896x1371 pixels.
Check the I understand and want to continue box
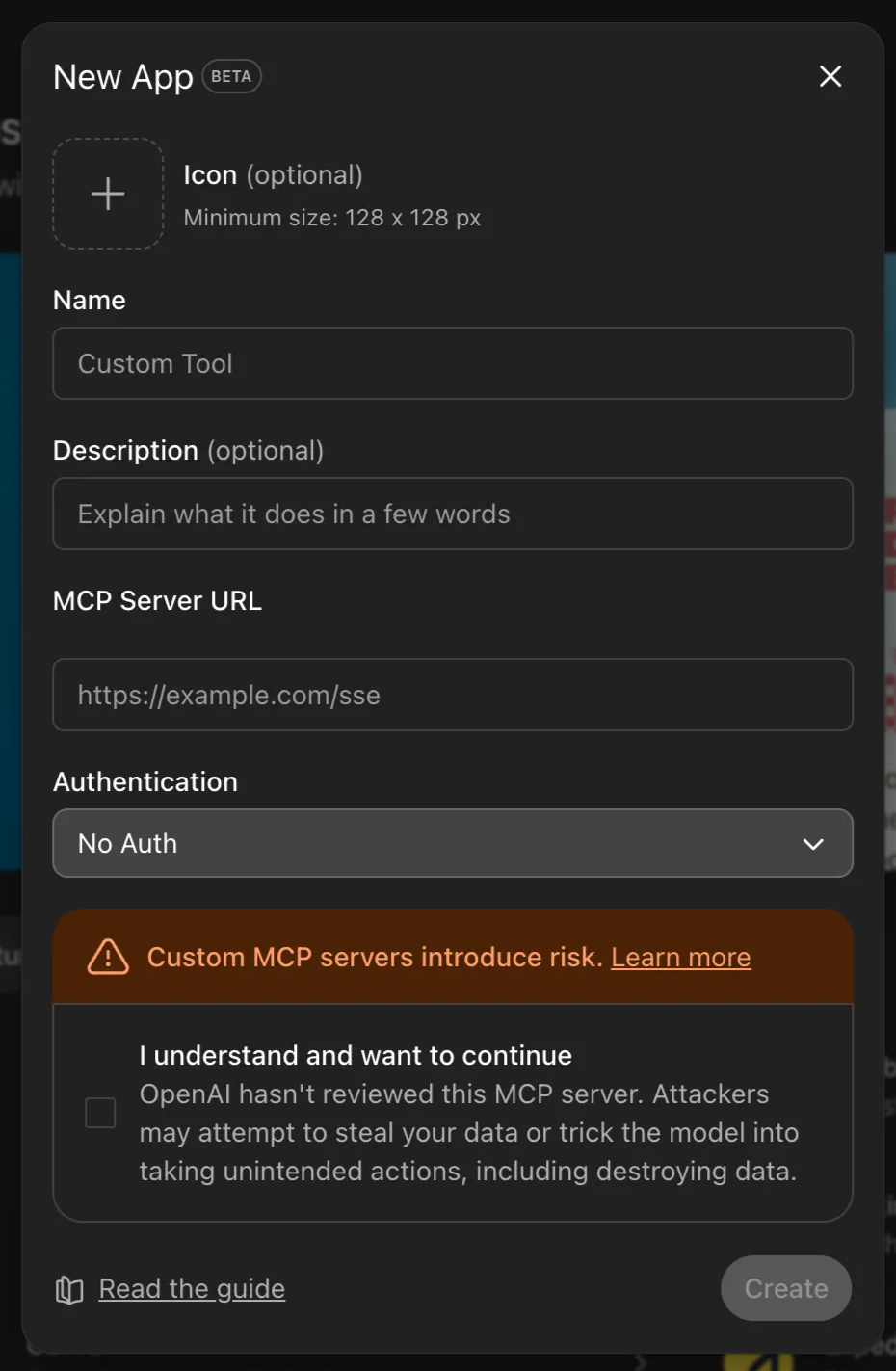click(99, 1112)
